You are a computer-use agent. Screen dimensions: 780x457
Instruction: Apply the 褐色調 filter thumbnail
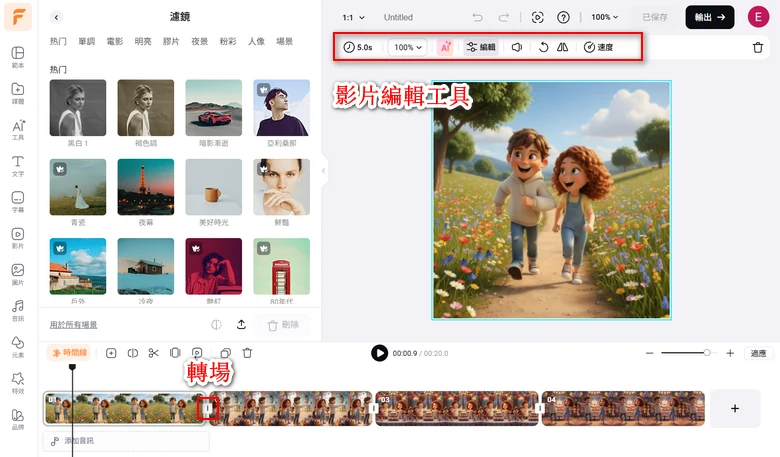coord(146,108)
